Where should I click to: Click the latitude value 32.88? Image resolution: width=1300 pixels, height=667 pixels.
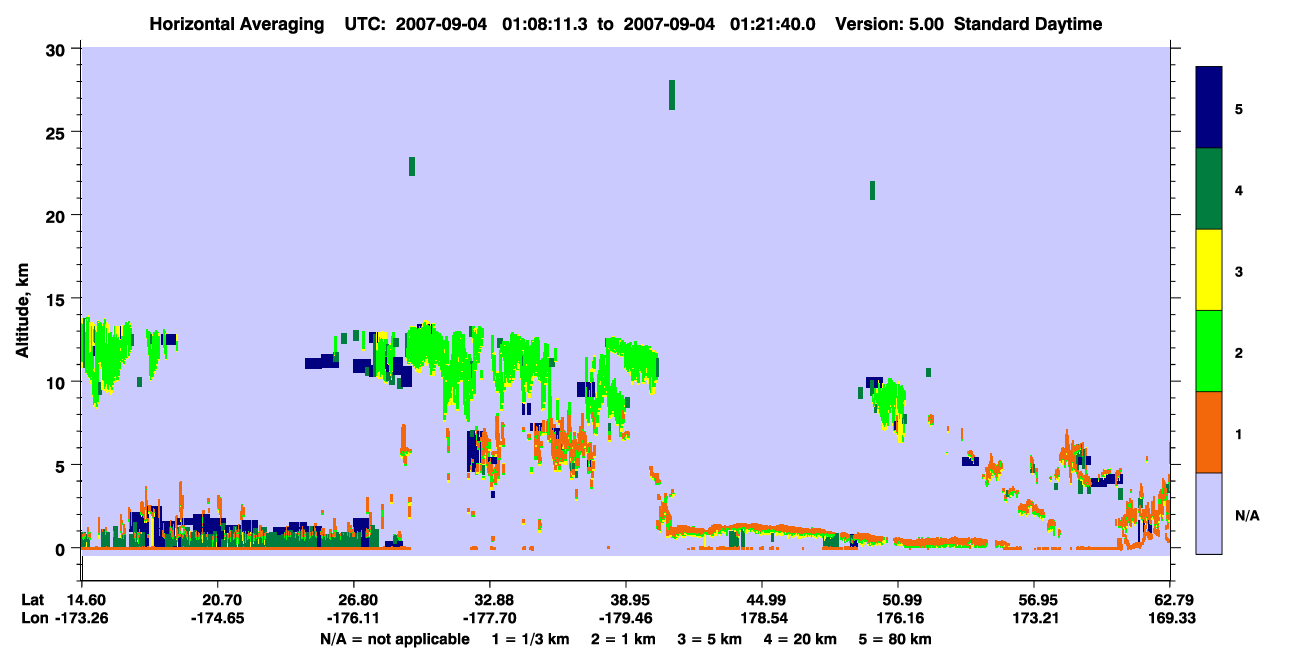coord(490,600)
